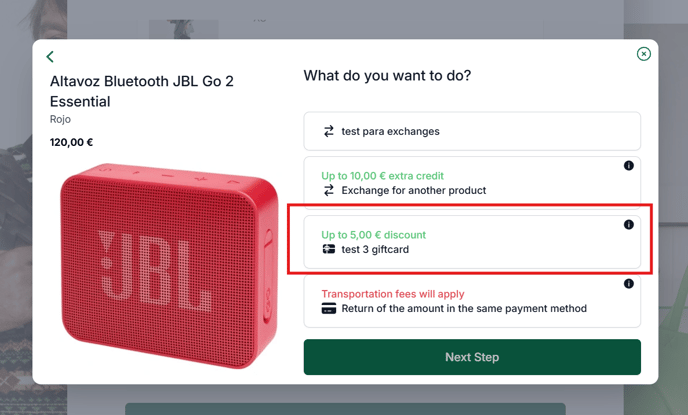688x415 pixels.
Task: Click the giftcard icon next to test 3
Action: [329, 249]
